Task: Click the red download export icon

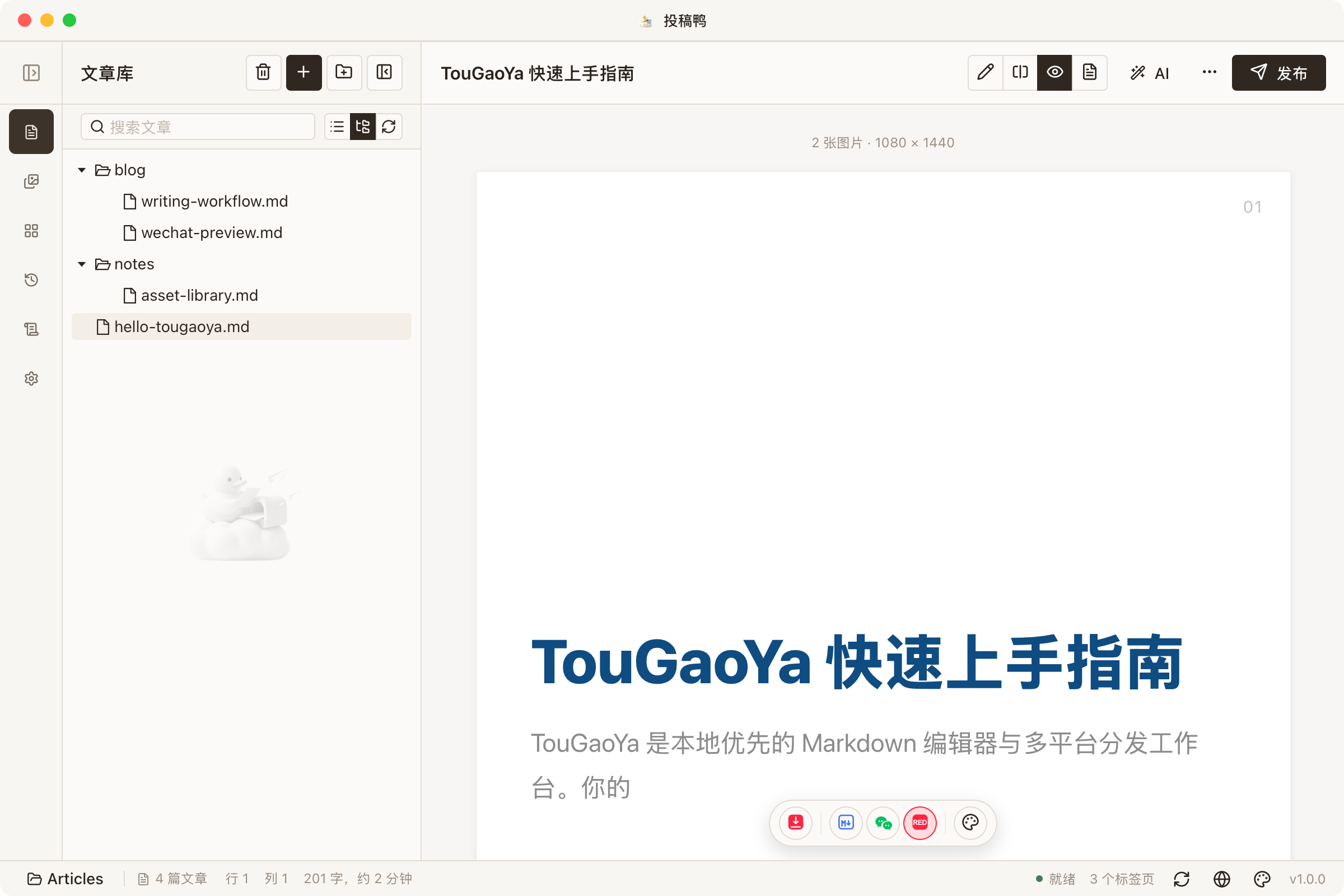Action: (795, 822)
